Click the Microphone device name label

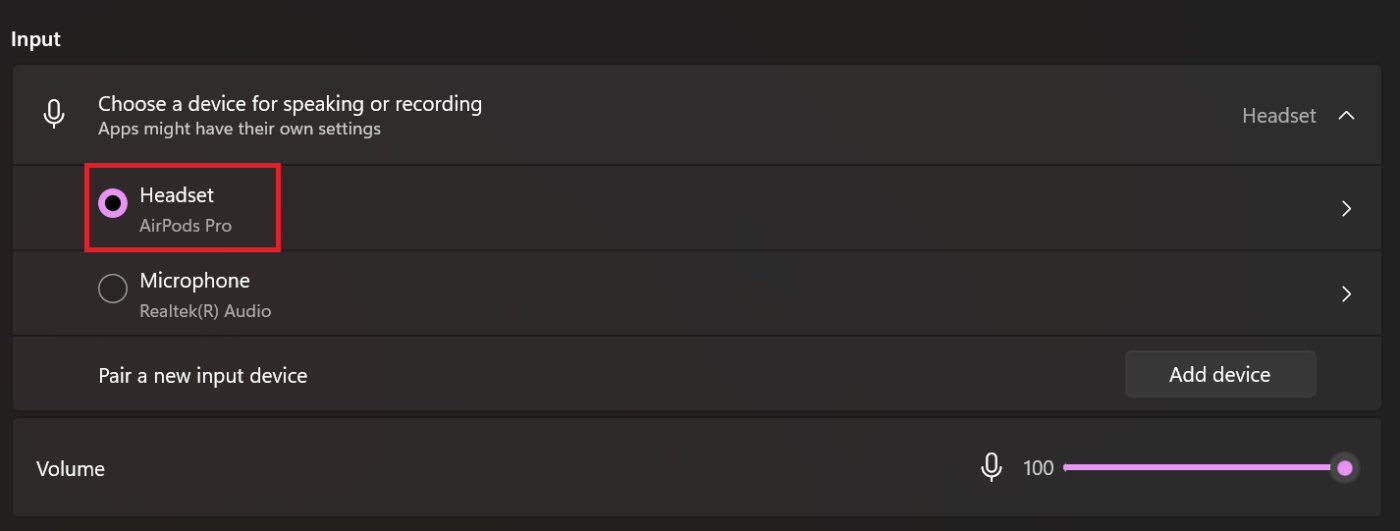(x=195, y=280)
